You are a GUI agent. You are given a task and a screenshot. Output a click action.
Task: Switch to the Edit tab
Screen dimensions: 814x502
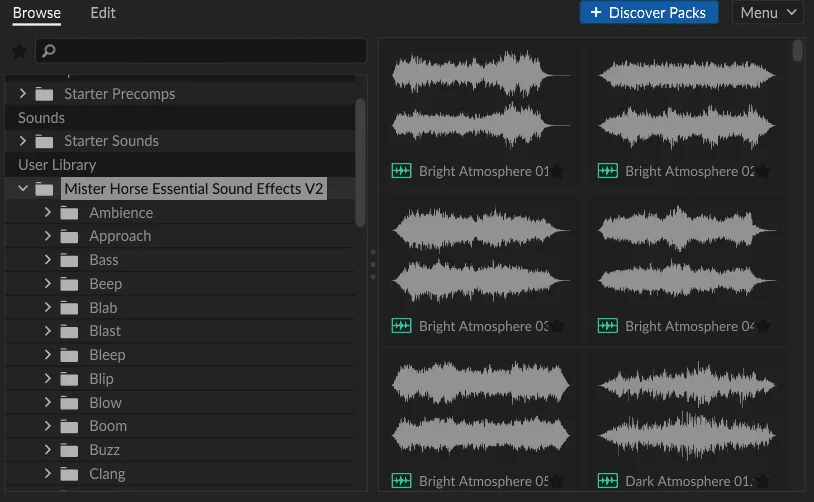[103, 13]
